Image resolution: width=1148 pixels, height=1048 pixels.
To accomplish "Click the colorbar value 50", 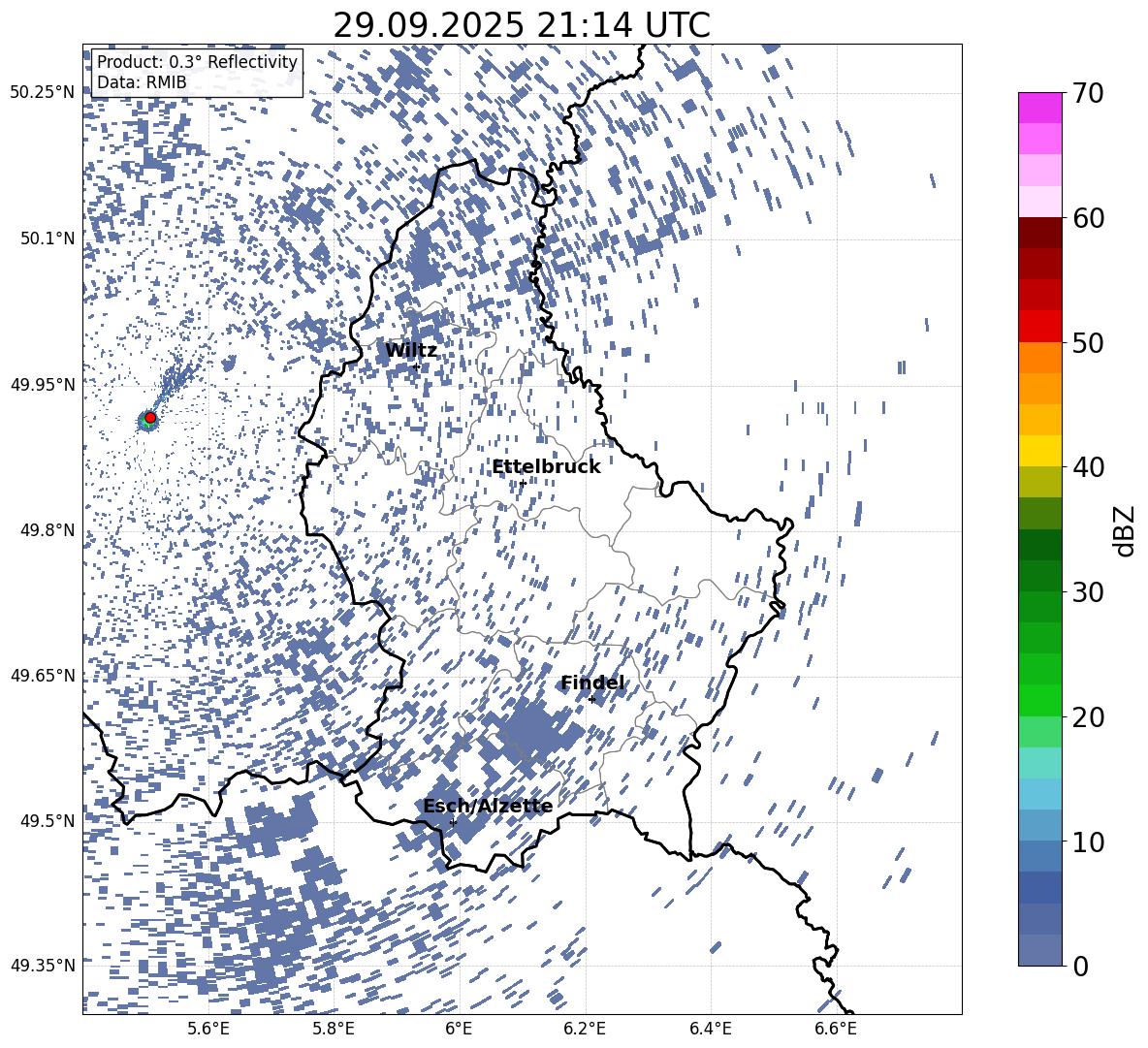I will click(x=1089, y=342).
